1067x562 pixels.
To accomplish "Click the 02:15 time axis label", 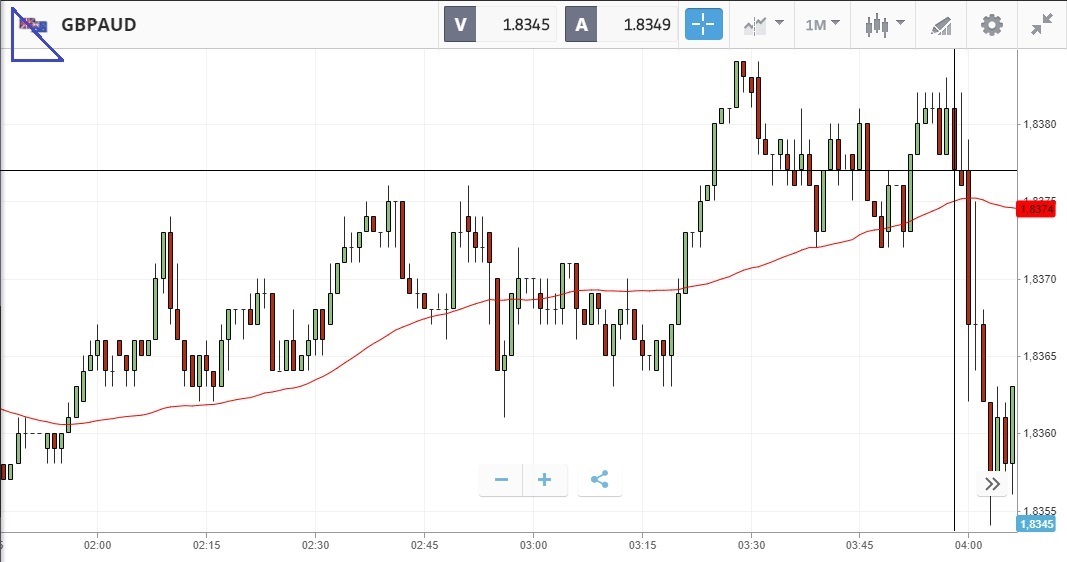I will [206, 545].
